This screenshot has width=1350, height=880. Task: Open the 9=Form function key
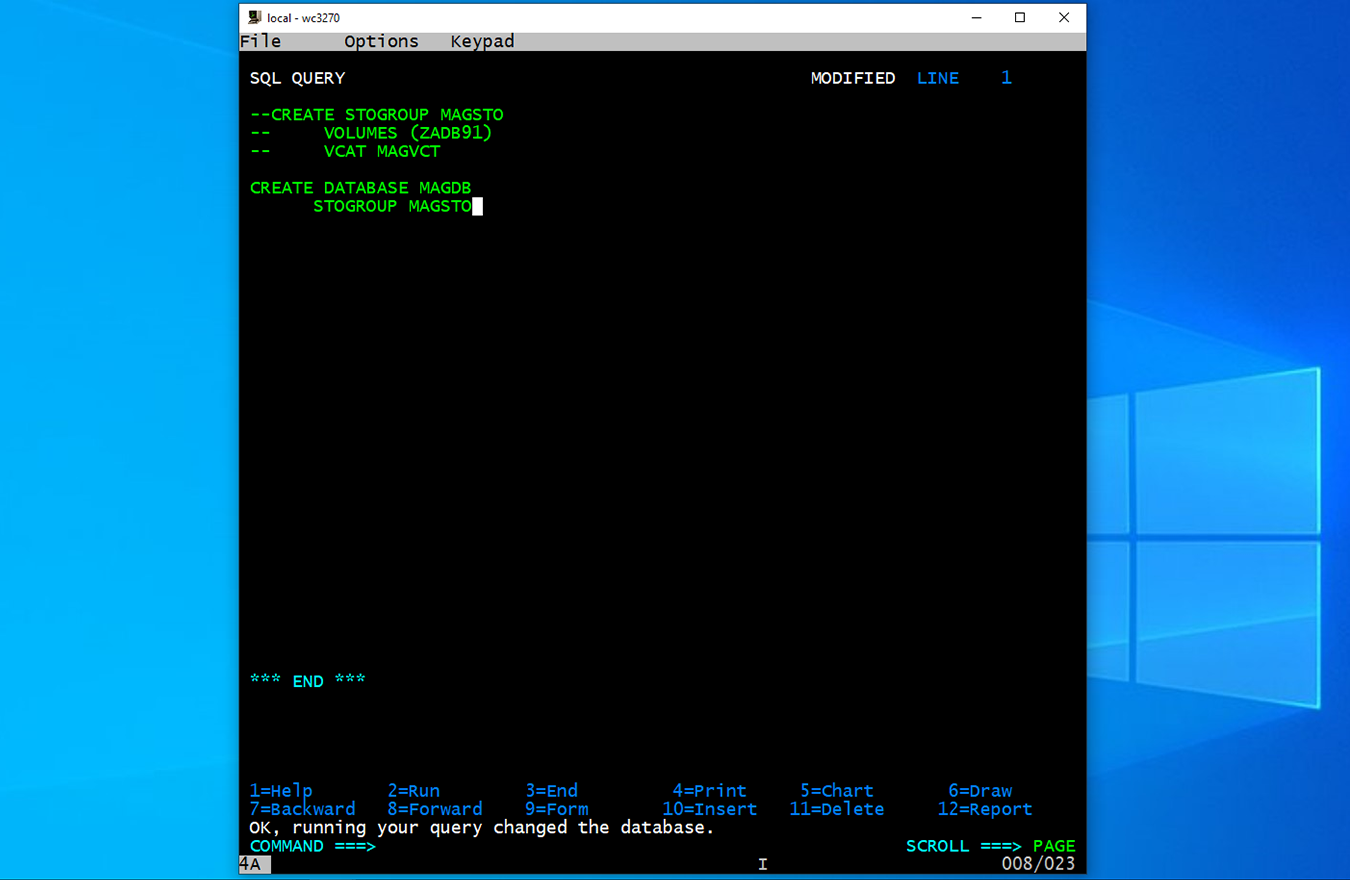tap(556, 810)
